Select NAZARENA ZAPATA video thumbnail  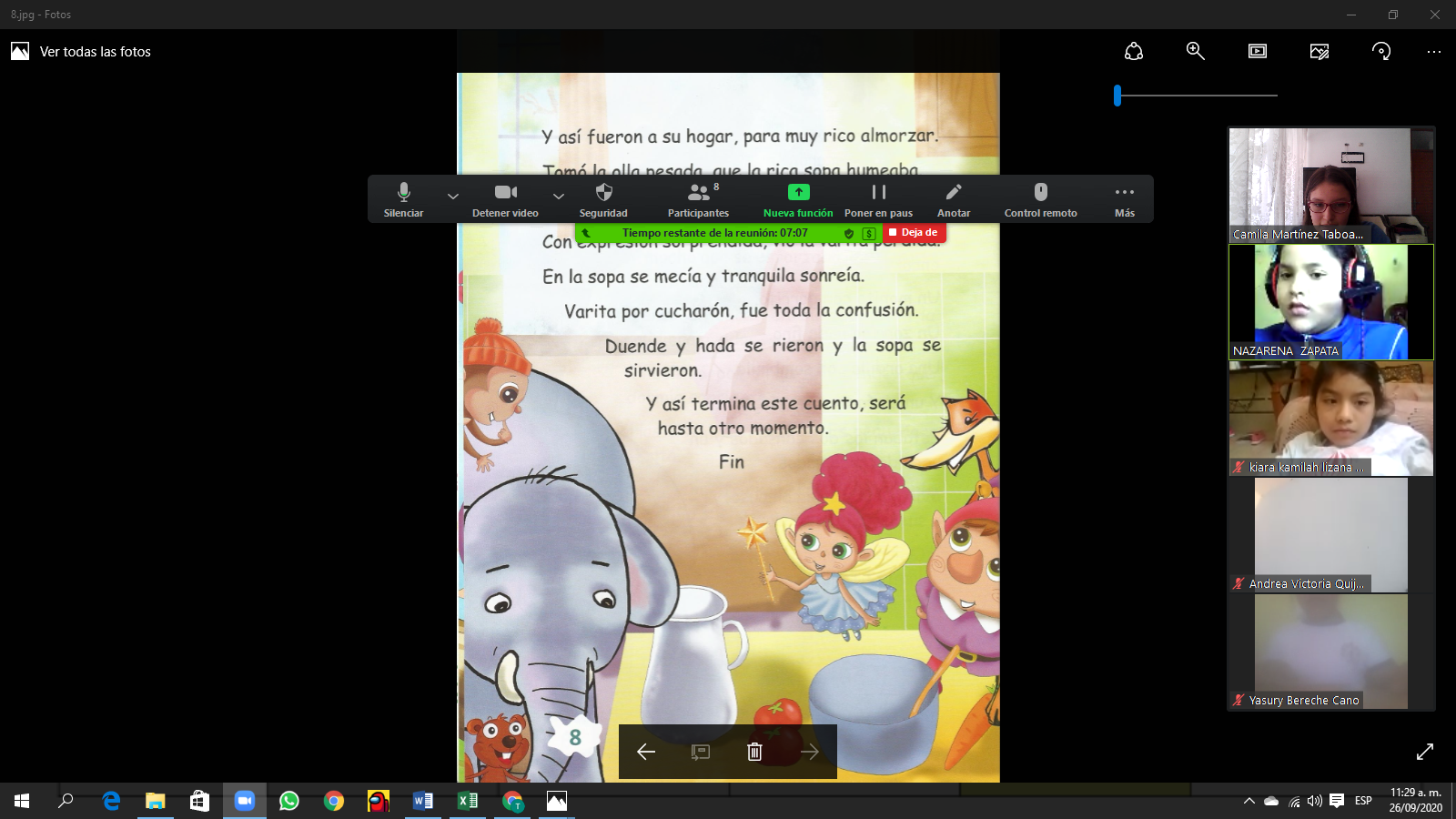(x=1330, y=302)
